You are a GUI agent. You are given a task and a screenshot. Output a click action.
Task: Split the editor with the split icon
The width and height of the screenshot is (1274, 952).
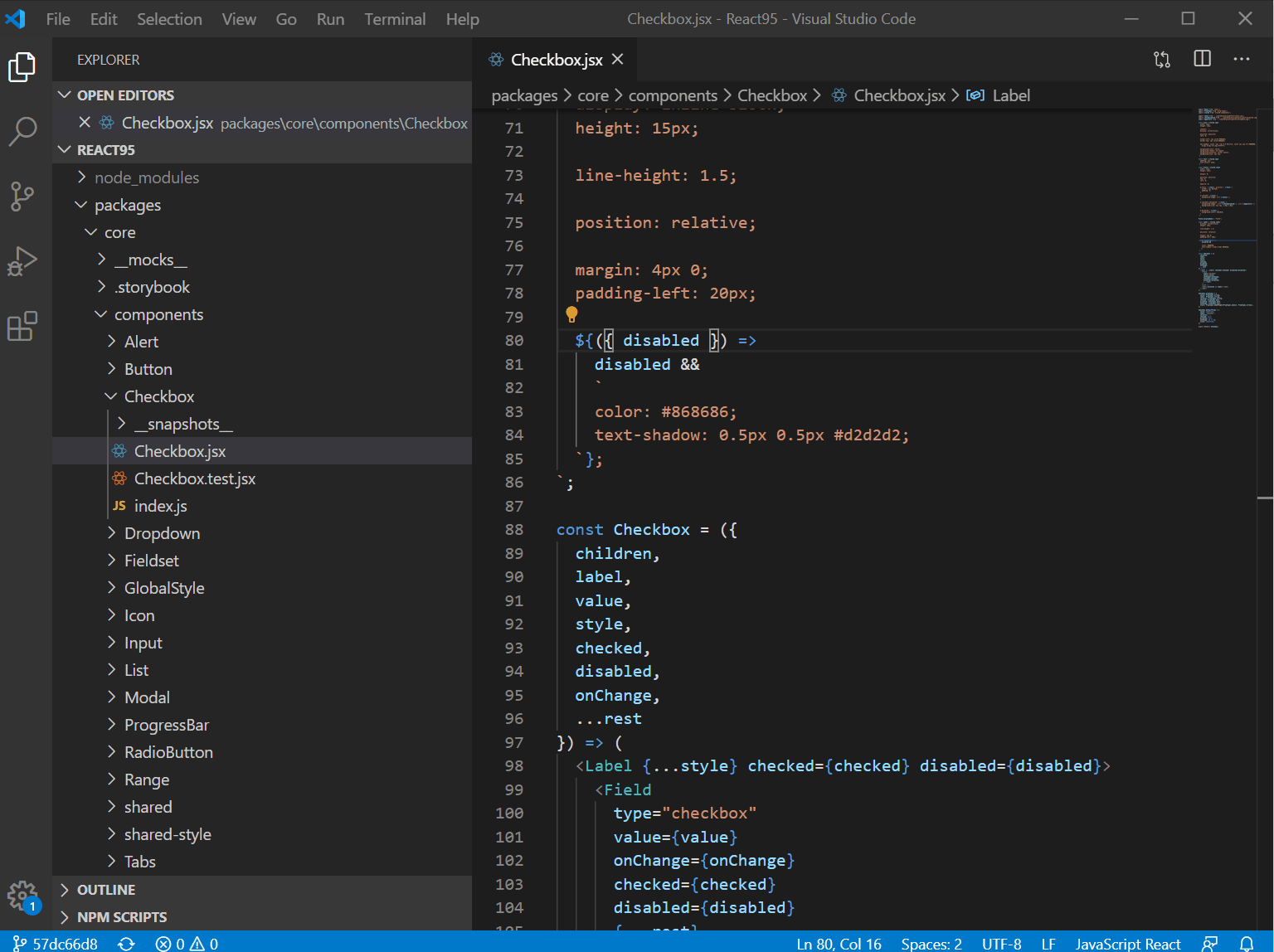click(1201, 59)
